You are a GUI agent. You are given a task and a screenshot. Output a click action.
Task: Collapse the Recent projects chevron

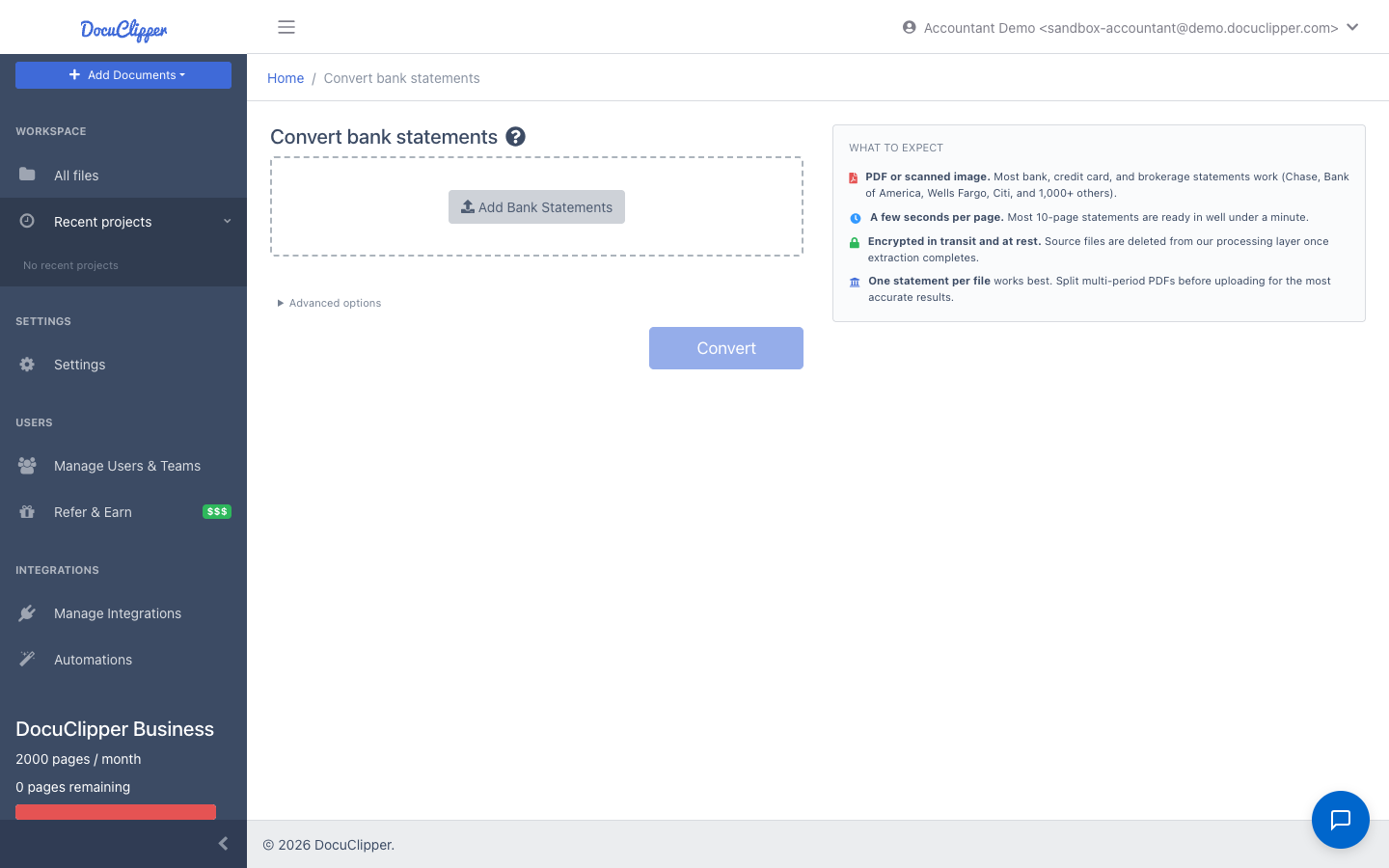pyautogui.click(x=228, y=221)
